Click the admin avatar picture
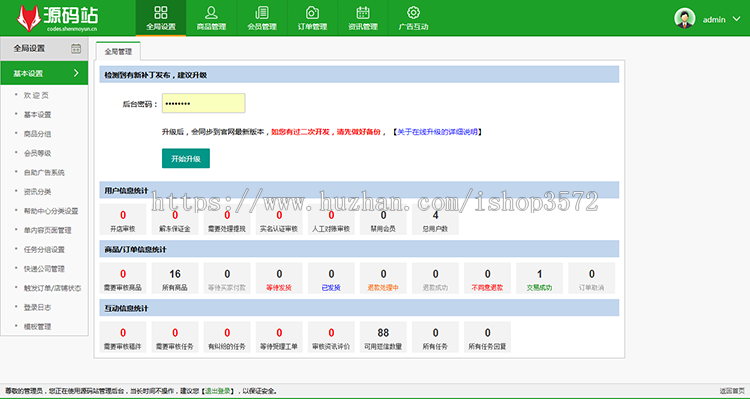The width and height of the screenshot is (750, 399). [684, 19]
